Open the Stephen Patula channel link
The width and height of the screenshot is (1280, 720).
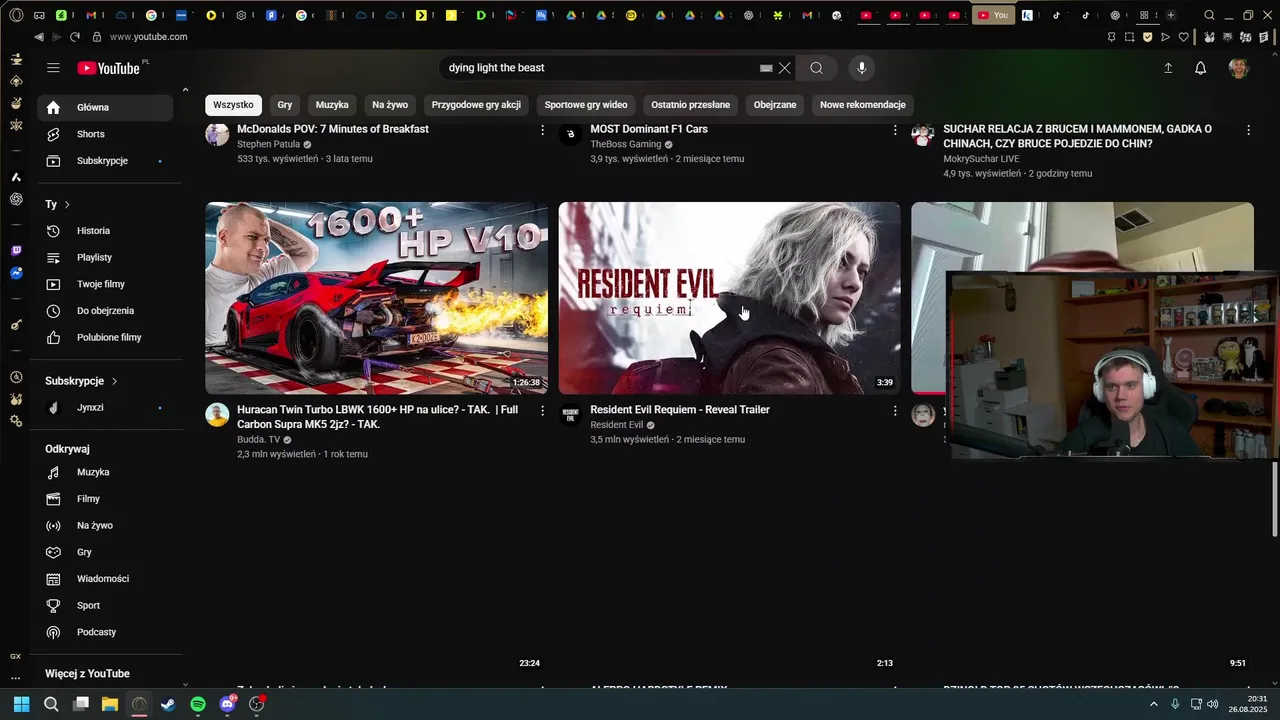point(268,144)
